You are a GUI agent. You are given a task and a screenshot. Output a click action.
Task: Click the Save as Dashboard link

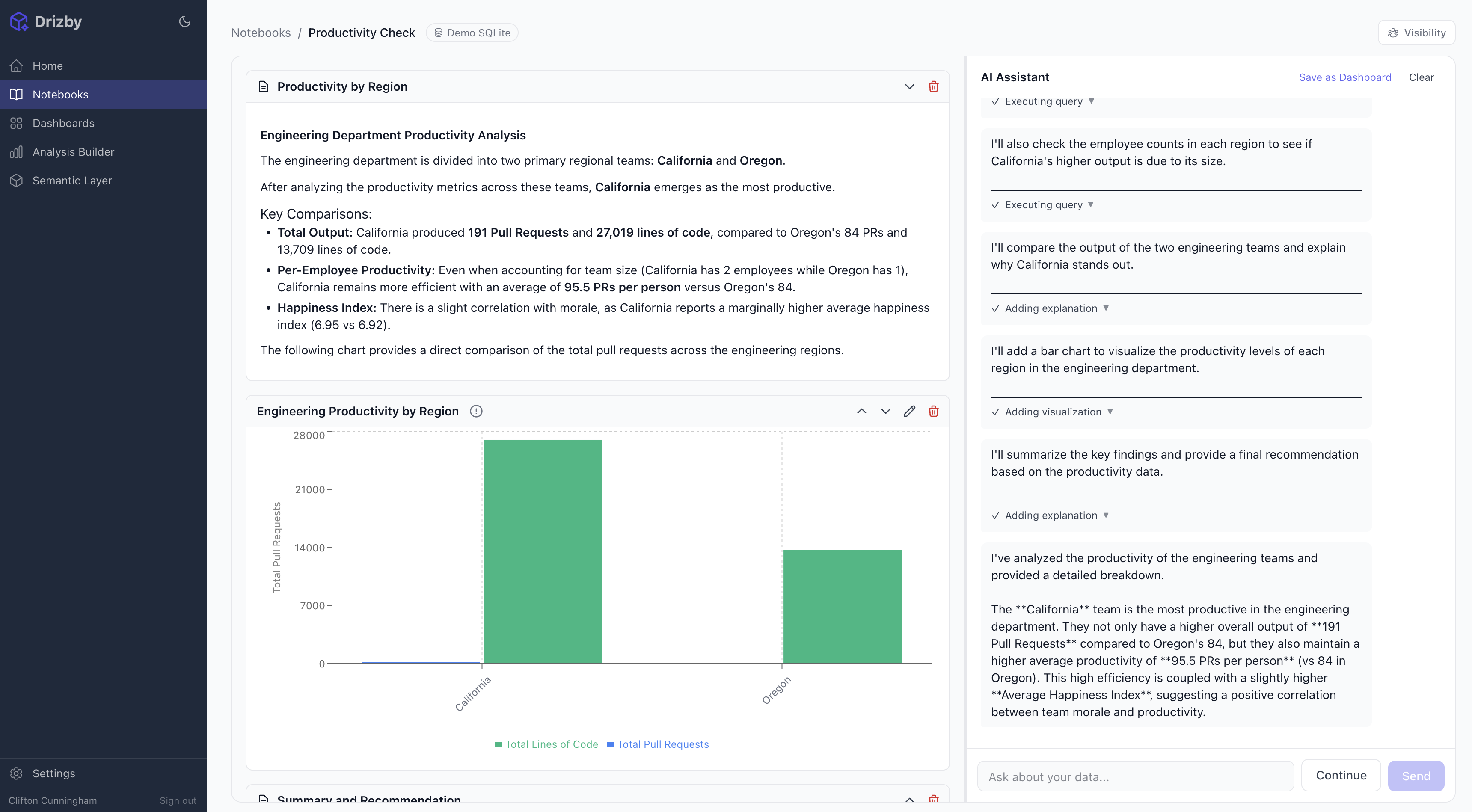(1346, 77)
